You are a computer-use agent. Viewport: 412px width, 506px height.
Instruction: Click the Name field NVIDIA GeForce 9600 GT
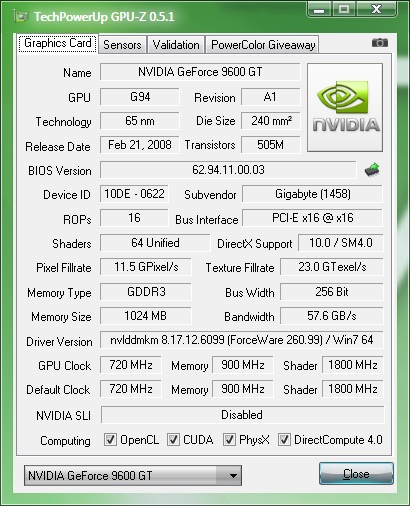coord(200,72)
